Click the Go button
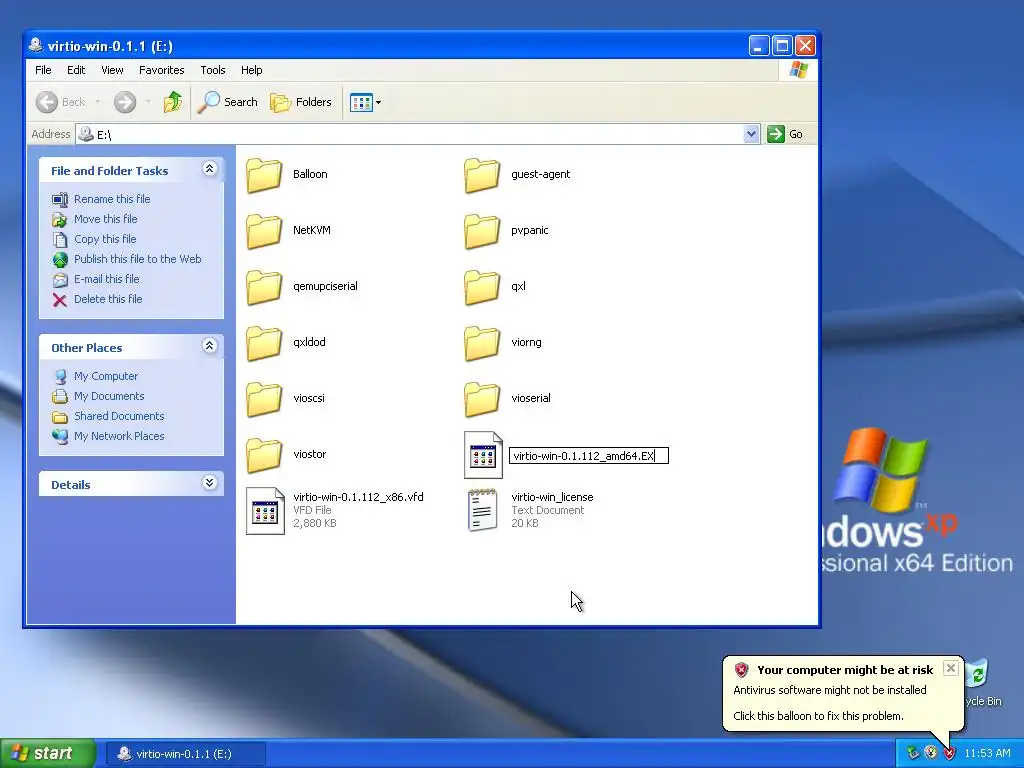Image resolution: width=1024 pixels, height=768 pixels. (785, 134)
